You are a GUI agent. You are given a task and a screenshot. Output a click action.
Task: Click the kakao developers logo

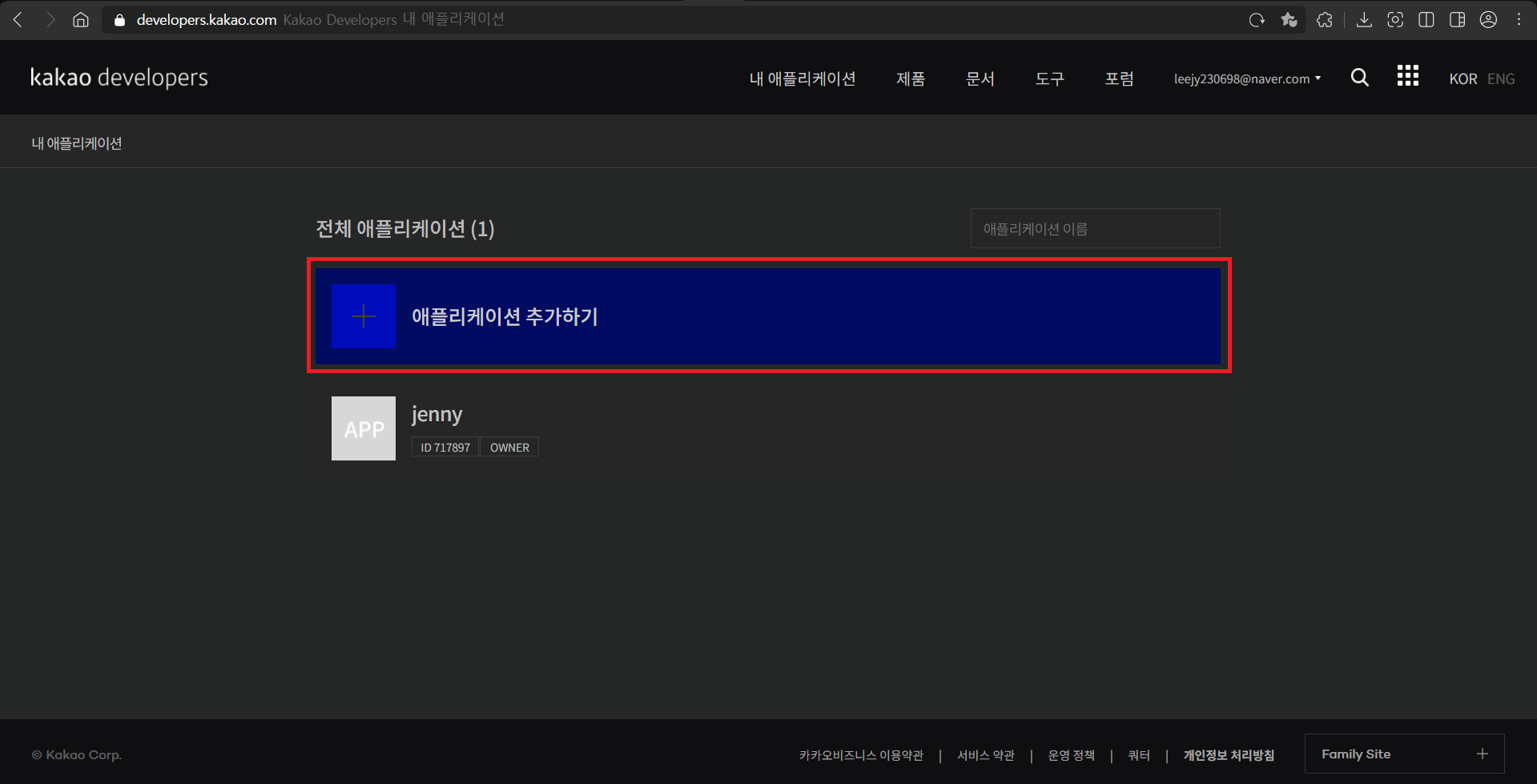click(x=119, y=78)
